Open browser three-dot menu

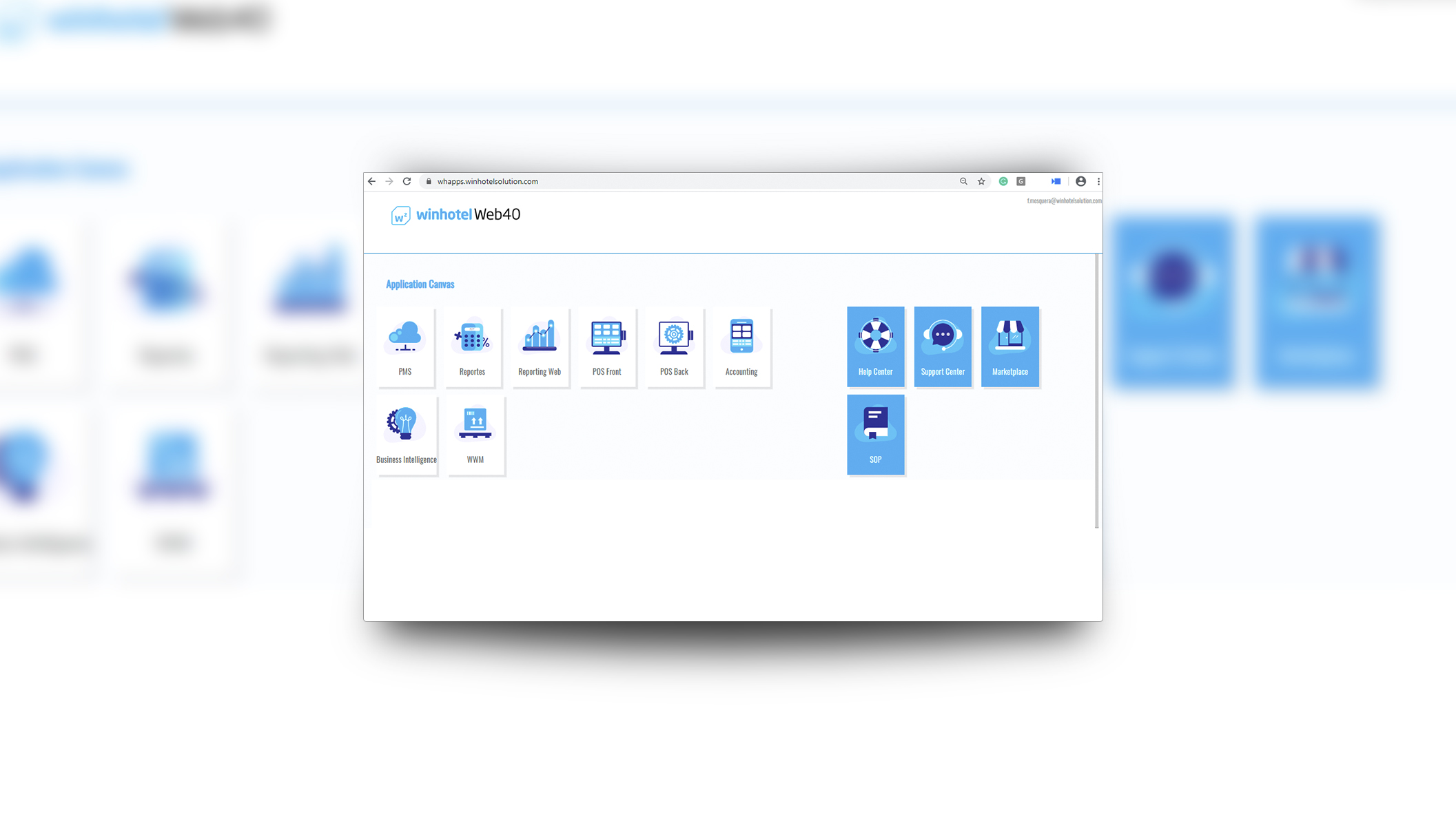(1098, 181)
